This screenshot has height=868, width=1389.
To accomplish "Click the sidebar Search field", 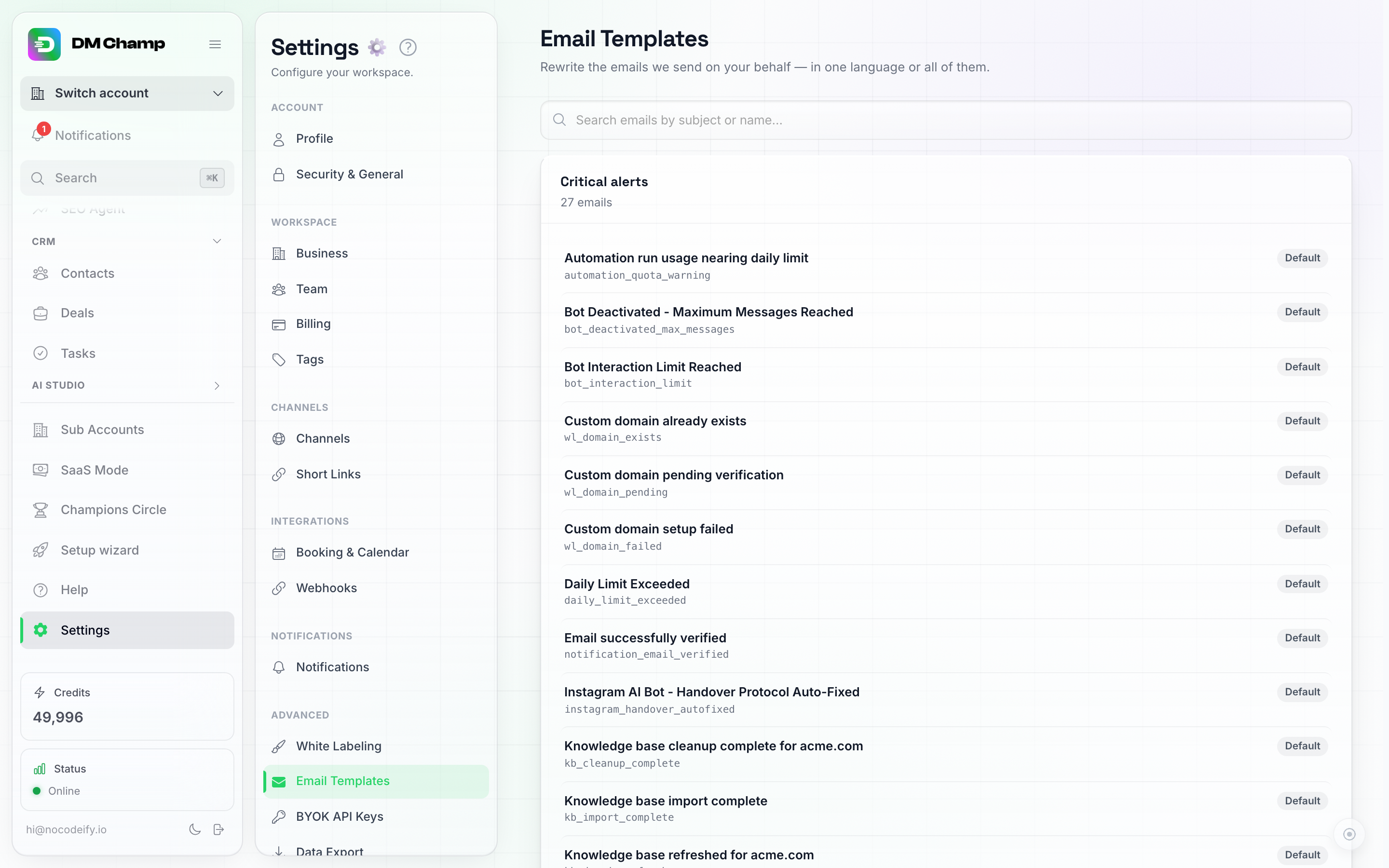I will (127, 178).
